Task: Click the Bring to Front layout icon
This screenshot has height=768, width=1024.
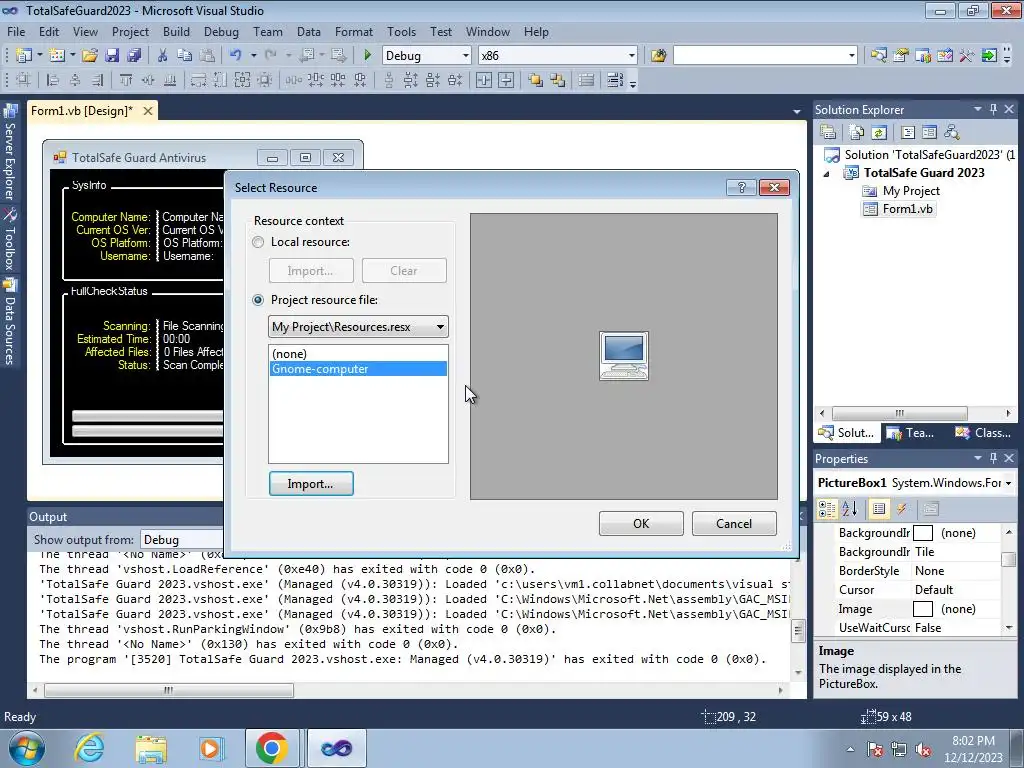Action: [x=536, y=80]
